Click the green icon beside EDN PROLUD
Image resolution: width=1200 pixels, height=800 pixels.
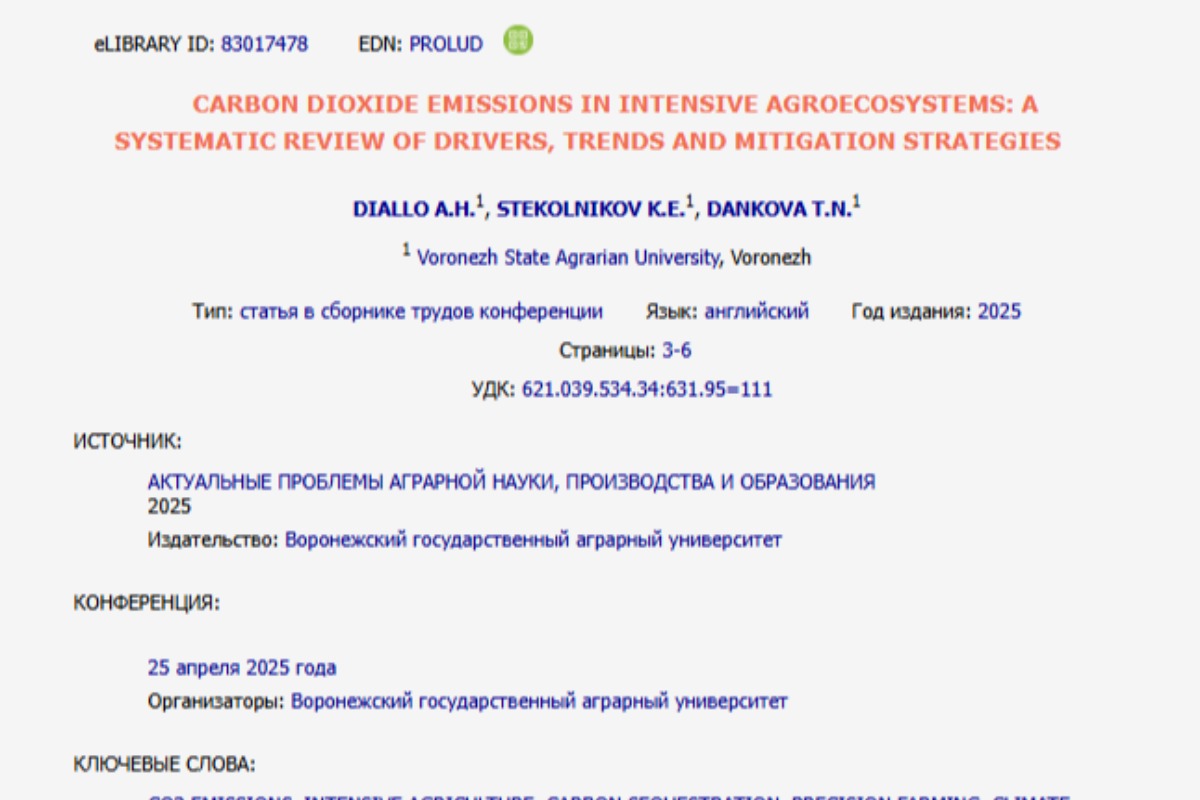click(518, 41)
